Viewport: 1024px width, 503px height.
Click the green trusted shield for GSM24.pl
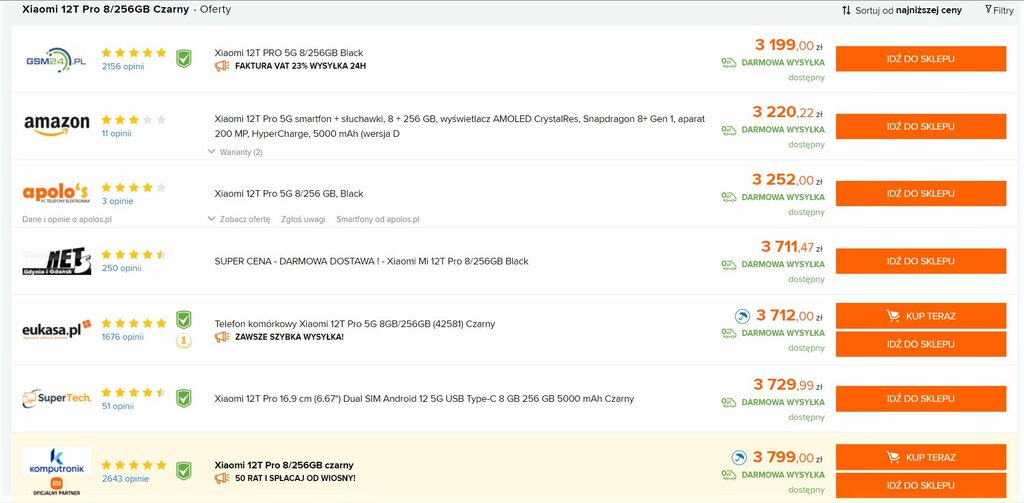(x=184, y=59)
